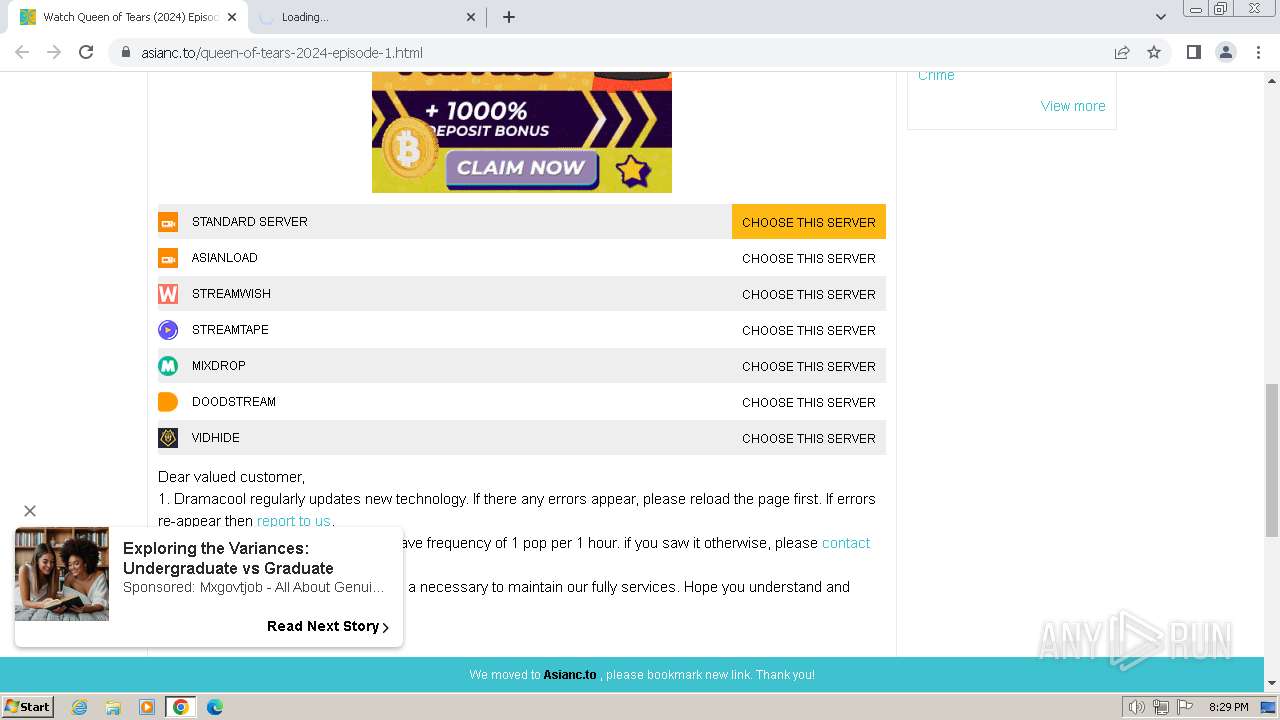Choose this server for Streamtape

[x=809, y=330]
